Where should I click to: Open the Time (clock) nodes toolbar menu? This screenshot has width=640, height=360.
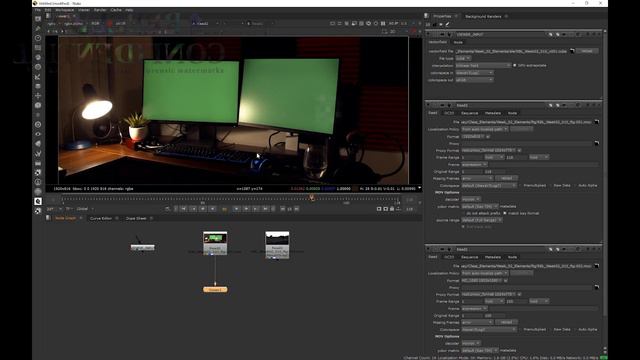tap(38, 38)
